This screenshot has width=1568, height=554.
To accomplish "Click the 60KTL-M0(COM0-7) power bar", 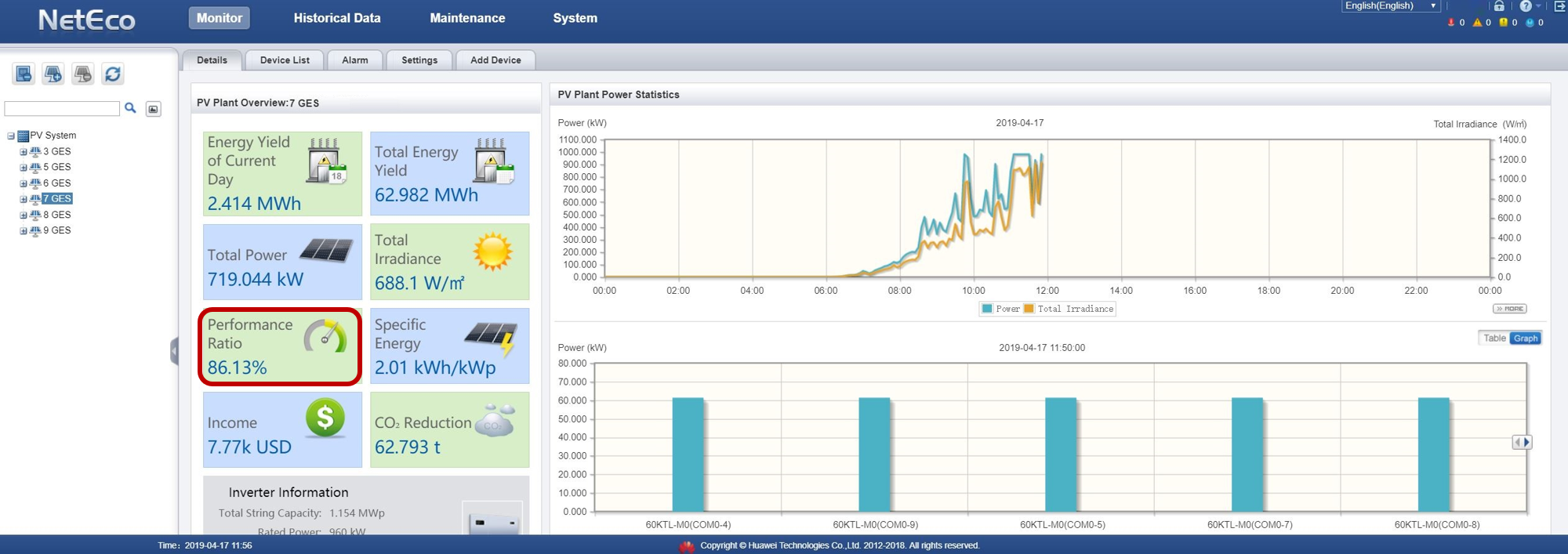I will point(1247,455).
